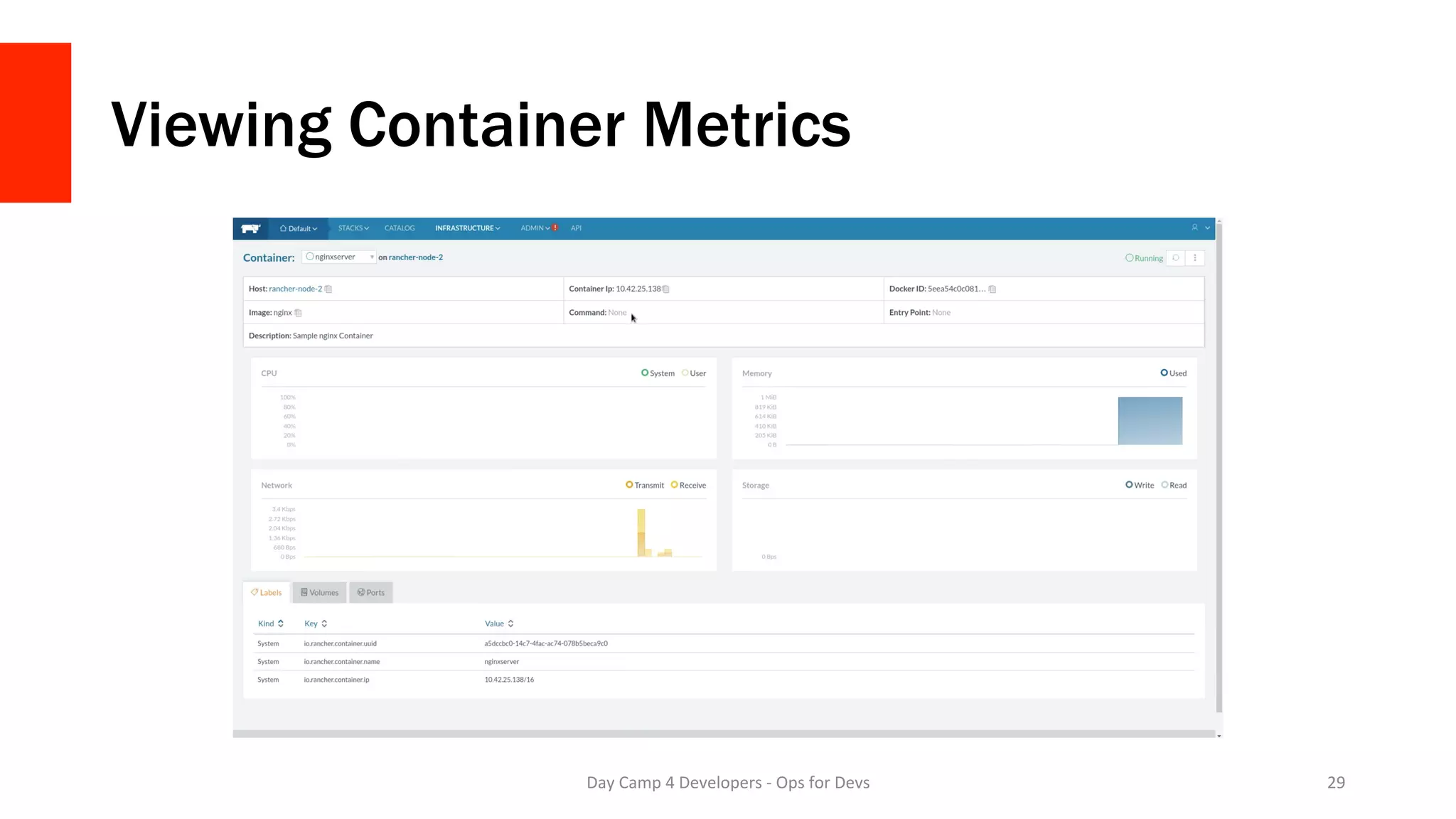Open the user account icon menu
The width and height of the screenshot is (1456, 819).
[1195, 227]
